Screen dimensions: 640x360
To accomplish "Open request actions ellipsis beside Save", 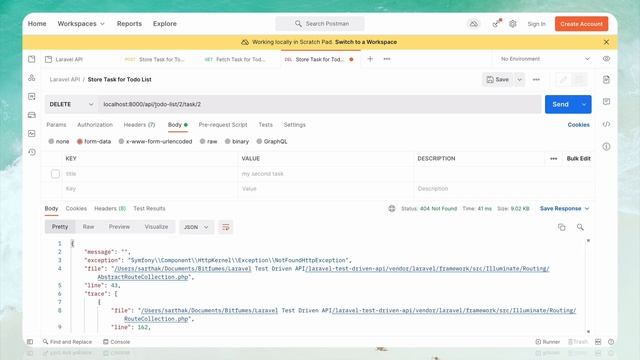I will [536, 80].
